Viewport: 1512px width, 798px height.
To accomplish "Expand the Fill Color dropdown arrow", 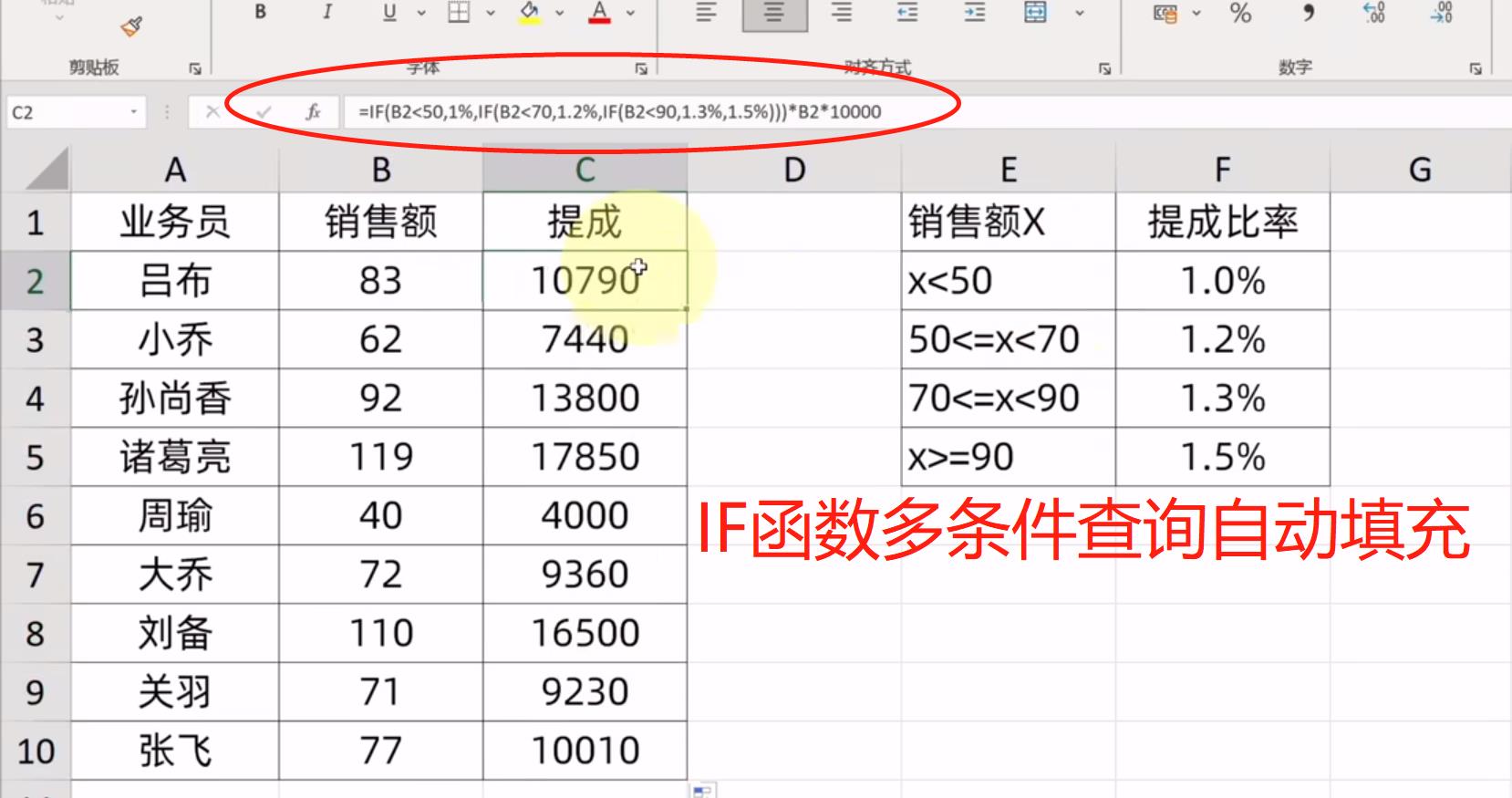I will (x=560, y=13).
